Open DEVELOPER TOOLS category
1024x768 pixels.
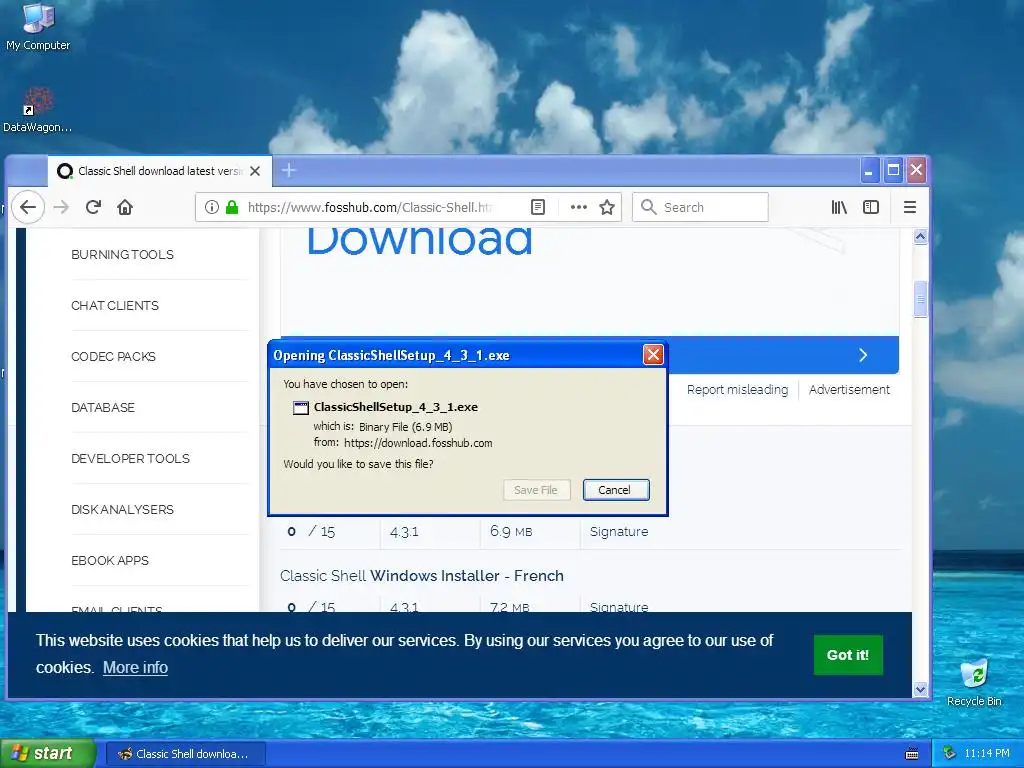(130, 458)
